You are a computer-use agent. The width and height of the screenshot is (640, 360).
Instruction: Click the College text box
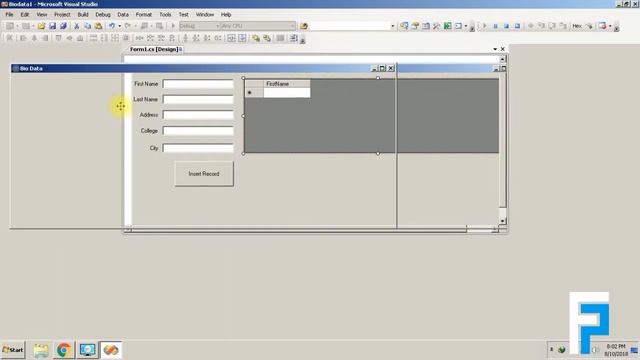[198, 131]
